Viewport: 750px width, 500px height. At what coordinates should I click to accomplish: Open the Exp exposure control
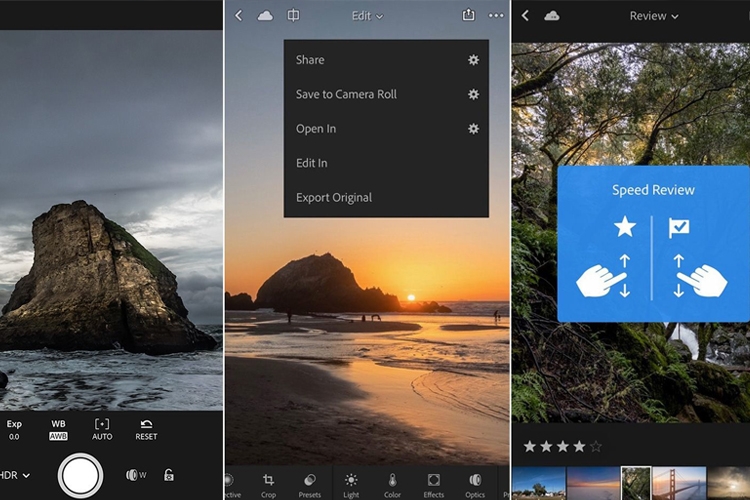[14, 430]
